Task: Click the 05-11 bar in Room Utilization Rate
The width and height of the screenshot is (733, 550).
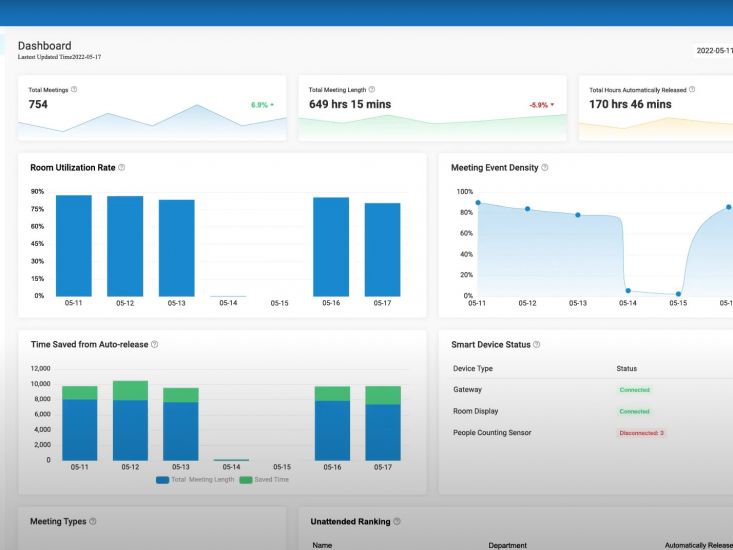Action: [x=74, y=245]
